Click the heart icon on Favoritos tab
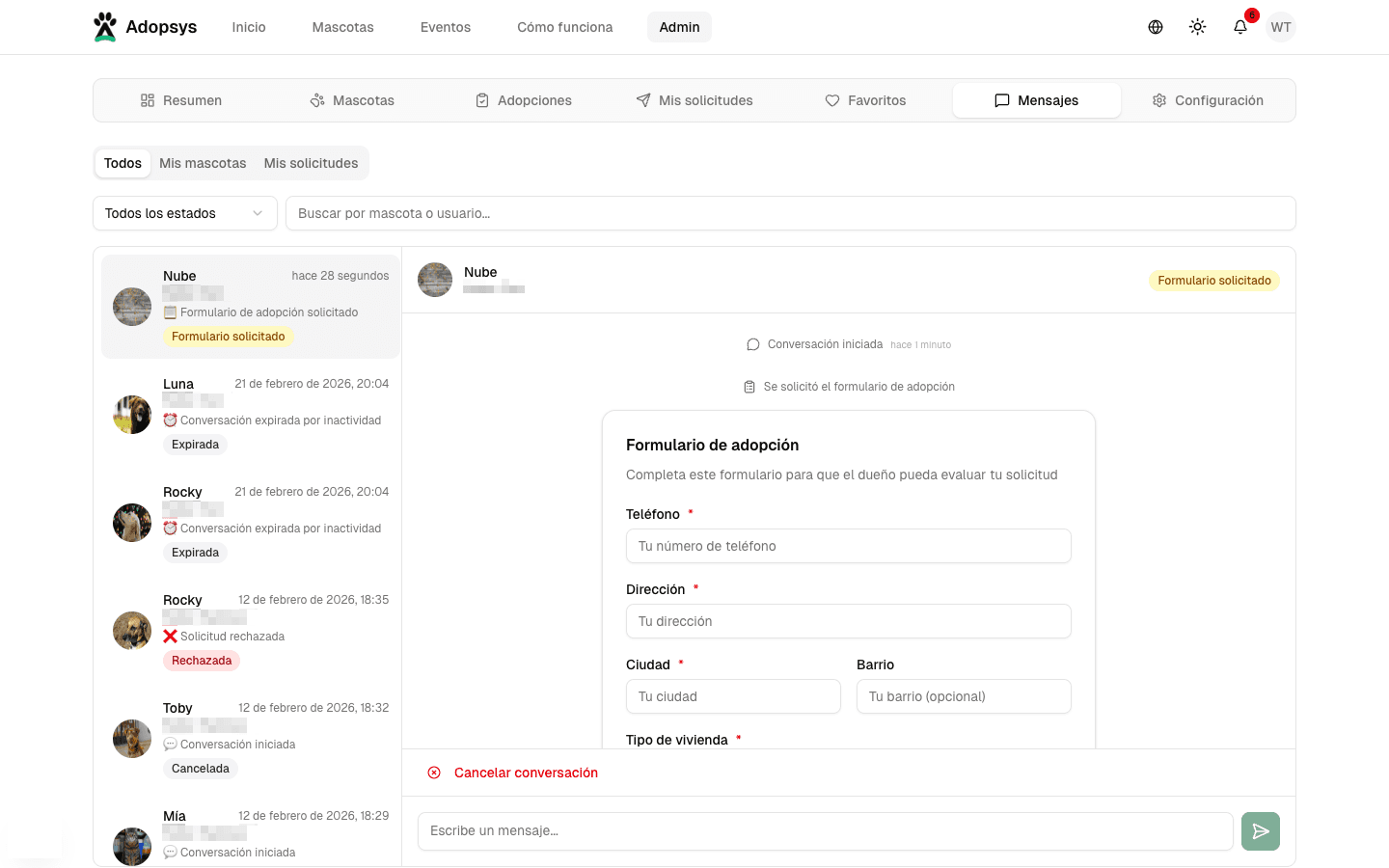 click(831, 99)
